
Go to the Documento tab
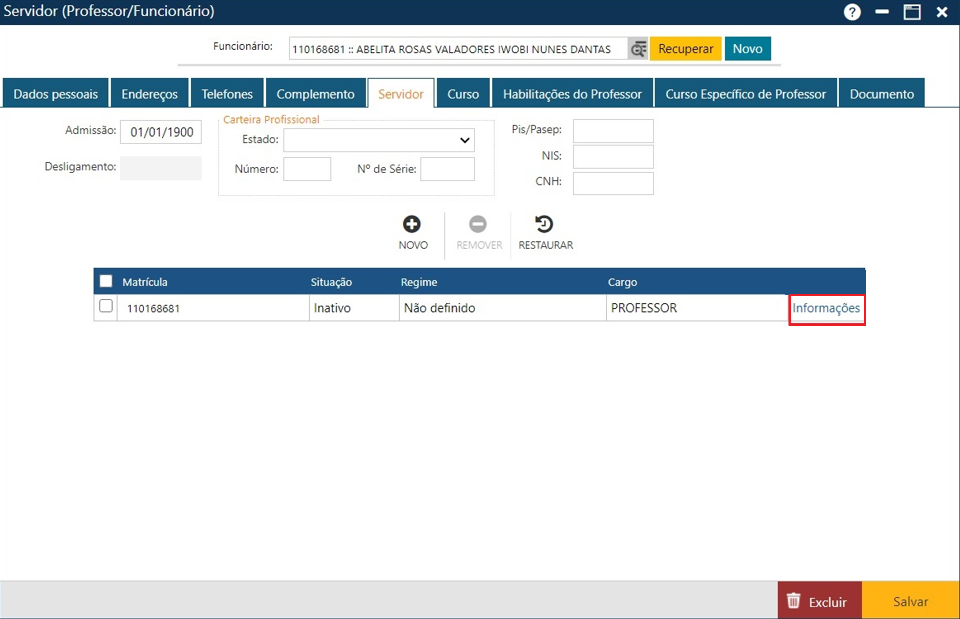881,94
